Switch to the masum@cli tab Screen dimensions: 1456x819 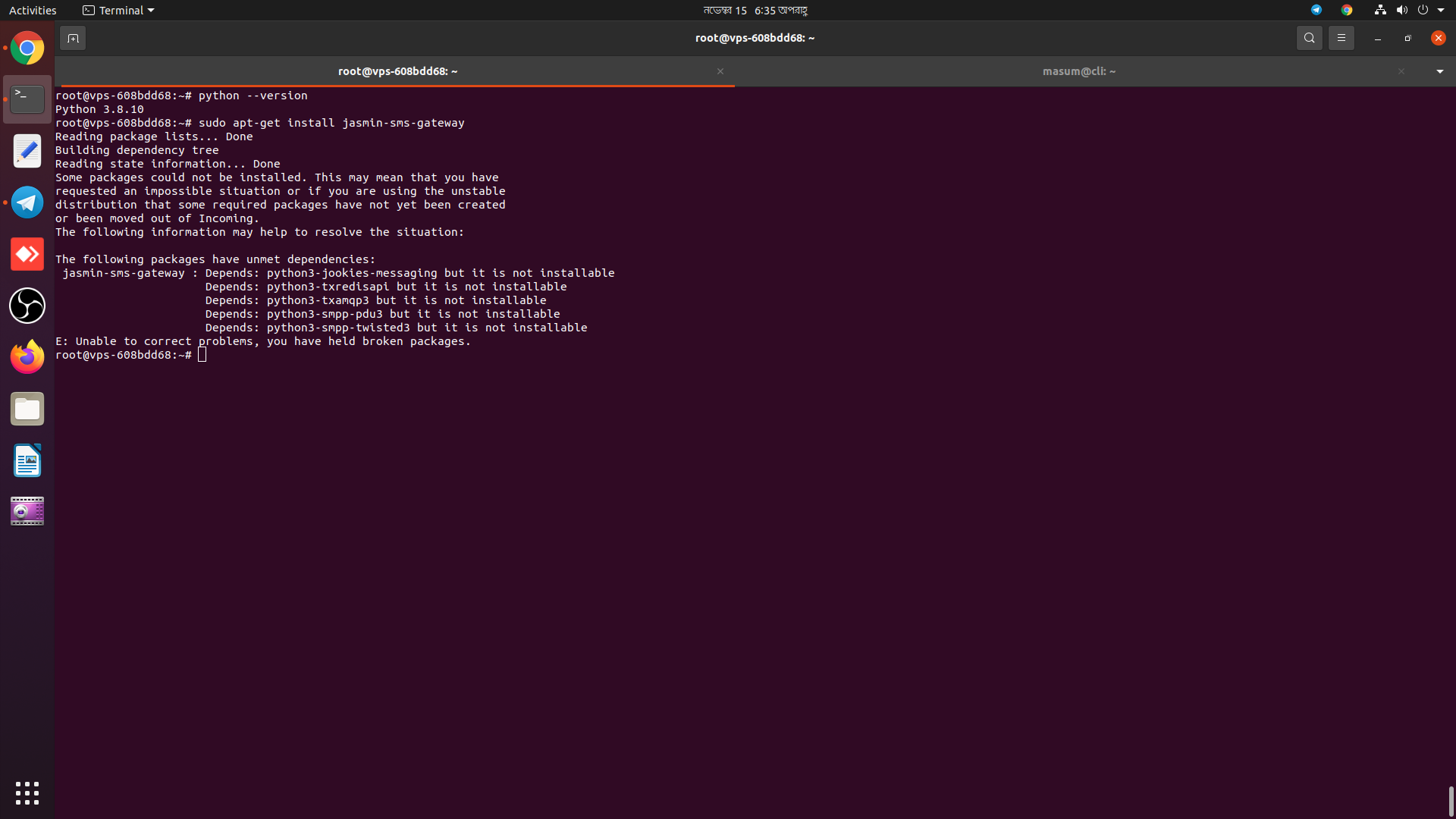[x=1079, y=71]
